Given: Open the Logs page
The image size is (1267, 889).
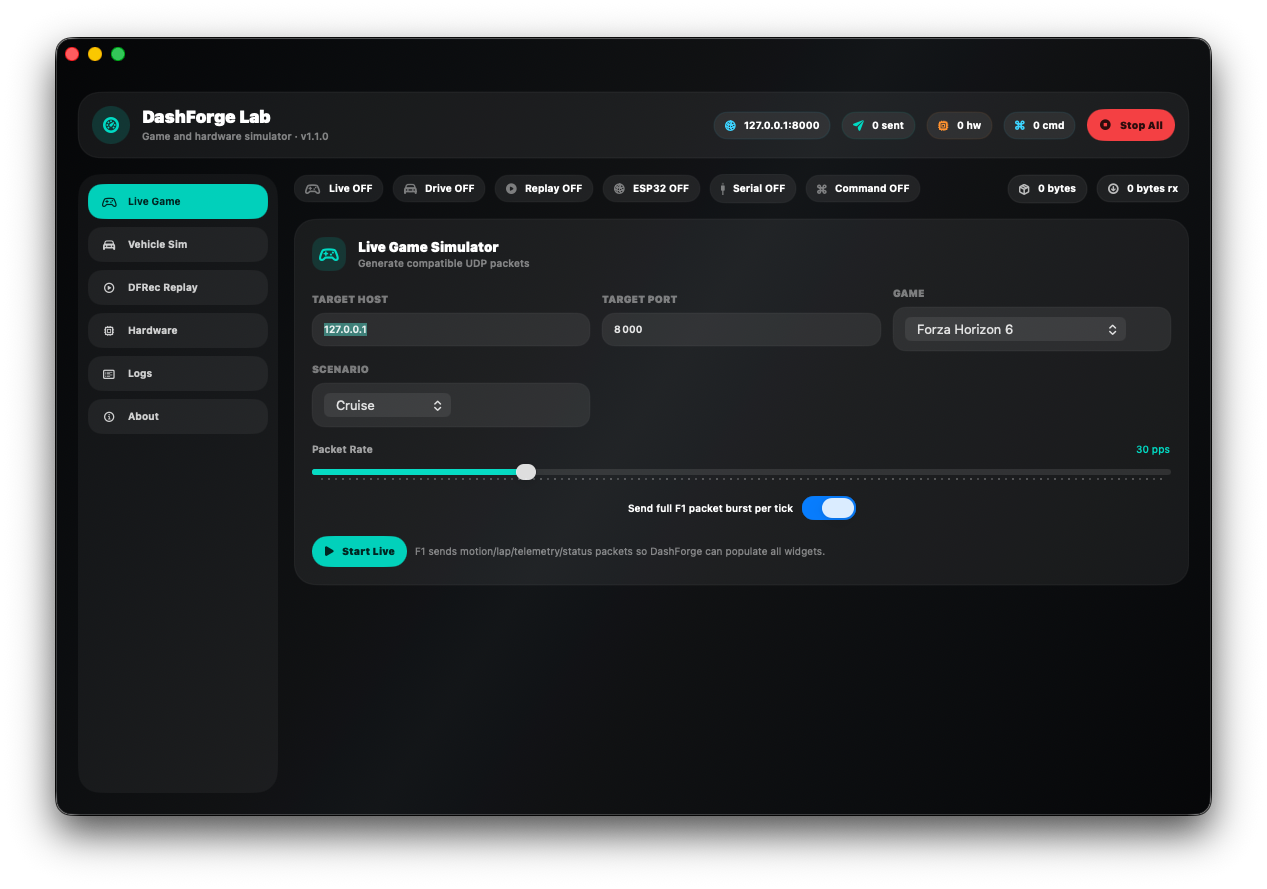Looking at the screenshot, I should click(178, 373).
